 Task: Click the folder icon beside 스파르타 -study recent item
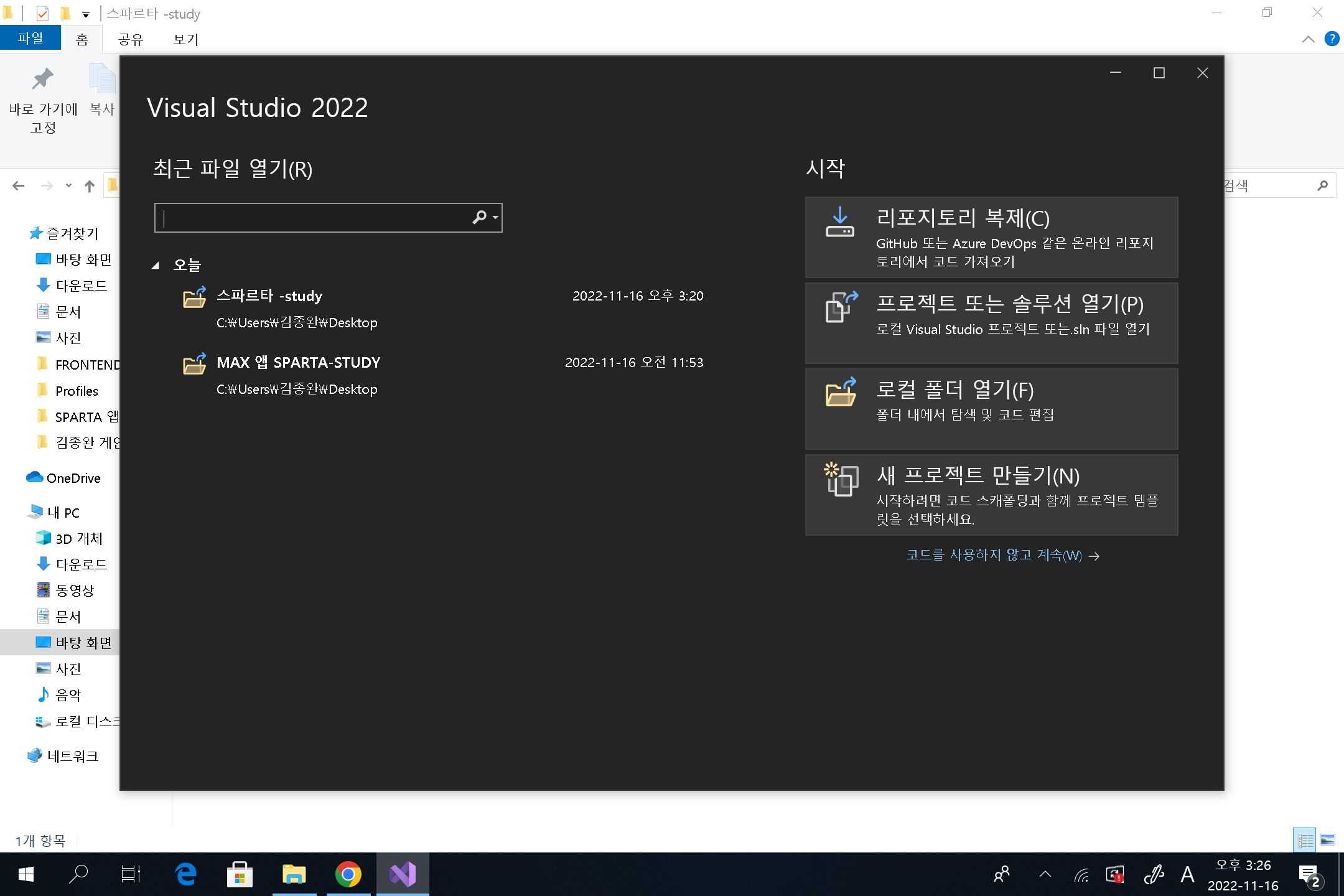pos(195,297)
